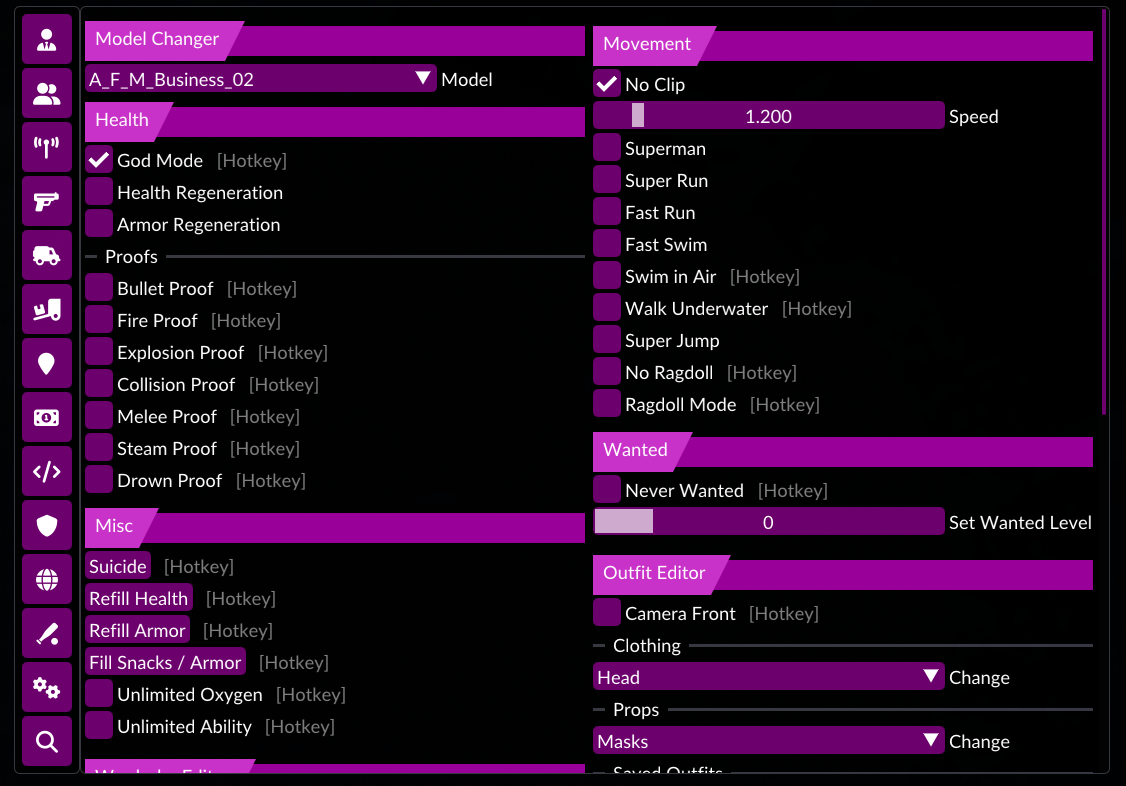Enable Ragdoll Mode checkbox
Image resolution: width=1126 pixels, height=786 pixels.
point(607,404)
